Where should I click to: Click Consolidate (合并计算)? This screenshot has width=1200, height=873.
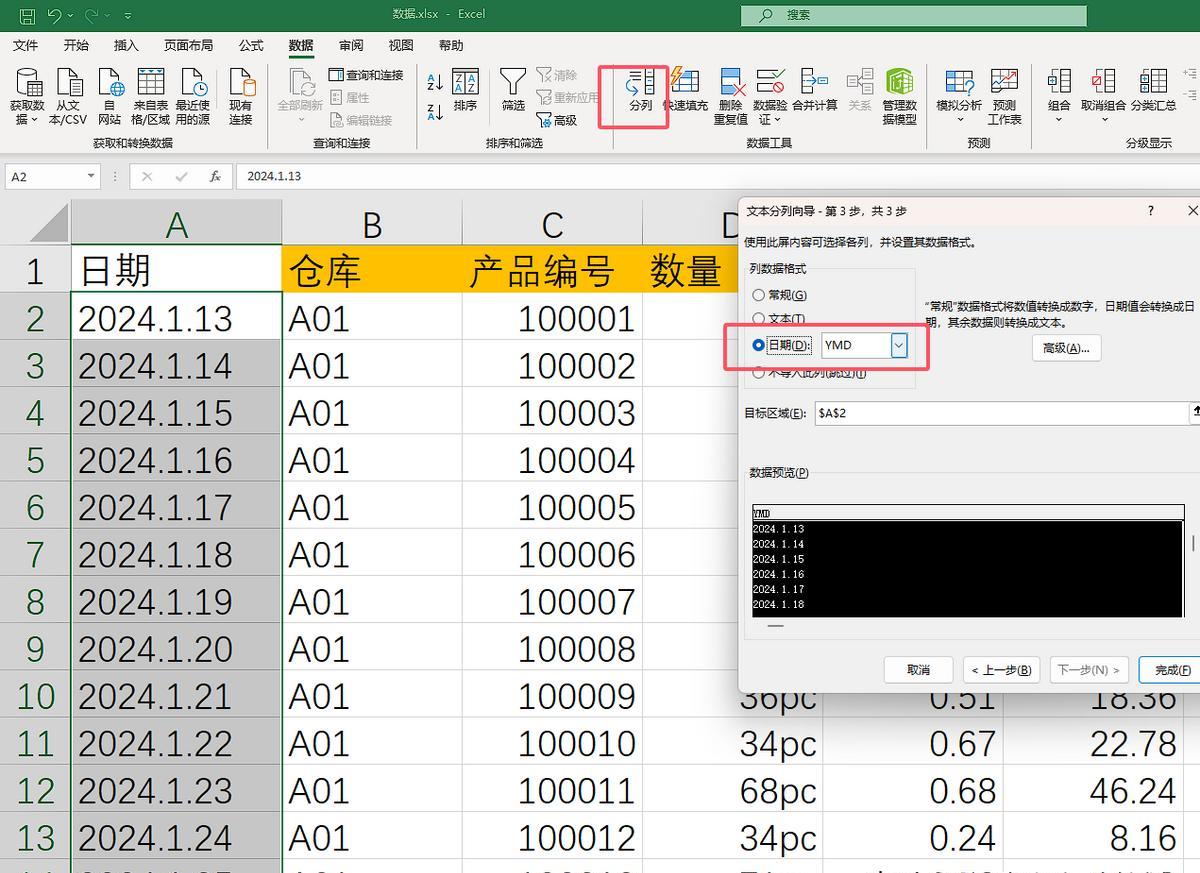click(815, 90)
